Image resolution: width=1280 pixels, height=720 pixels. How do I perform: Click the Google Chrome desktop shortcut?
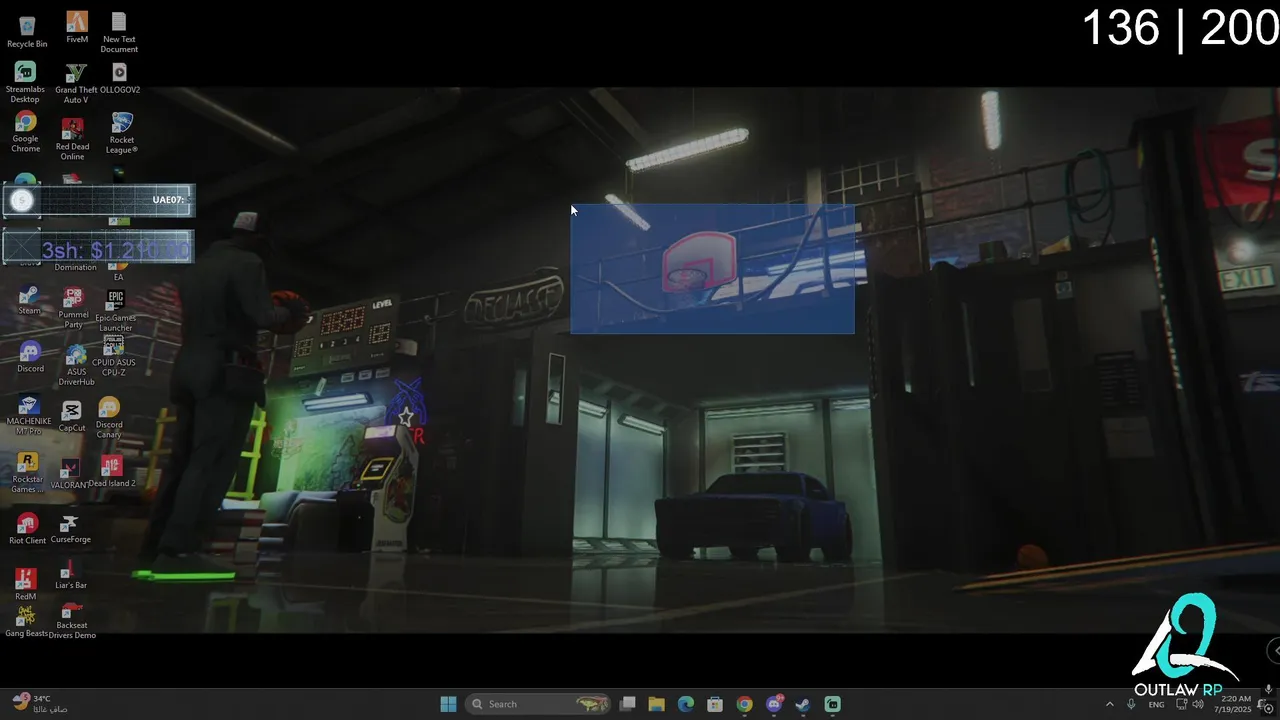pyautogui.click(x=25, y=133)
